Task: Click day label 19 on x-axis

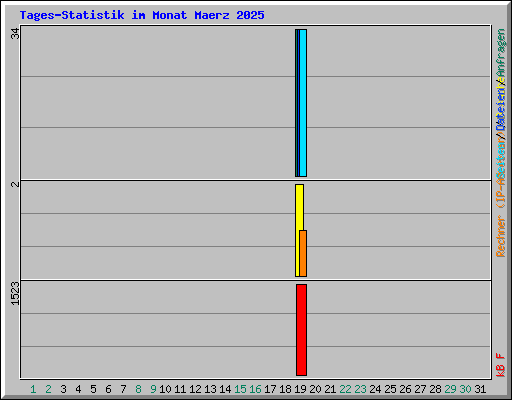Action: tap(300, 389)
